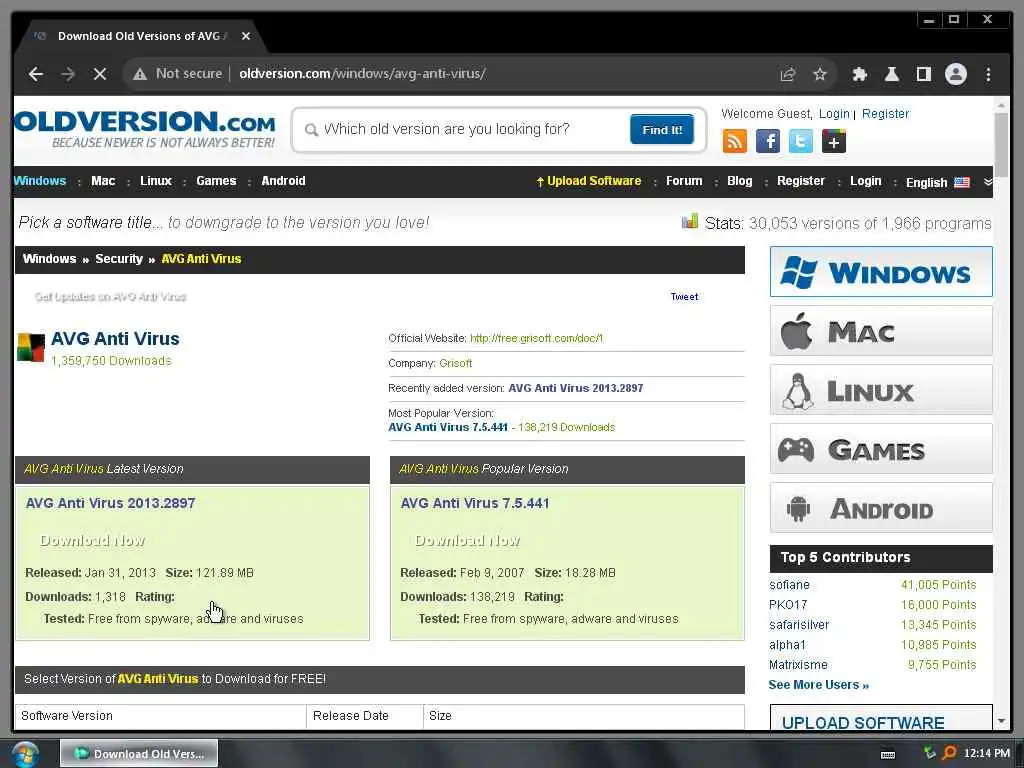Click the Google Plus icon
The height and width of the screenshot is (768, 1024).
coord(834,141)
